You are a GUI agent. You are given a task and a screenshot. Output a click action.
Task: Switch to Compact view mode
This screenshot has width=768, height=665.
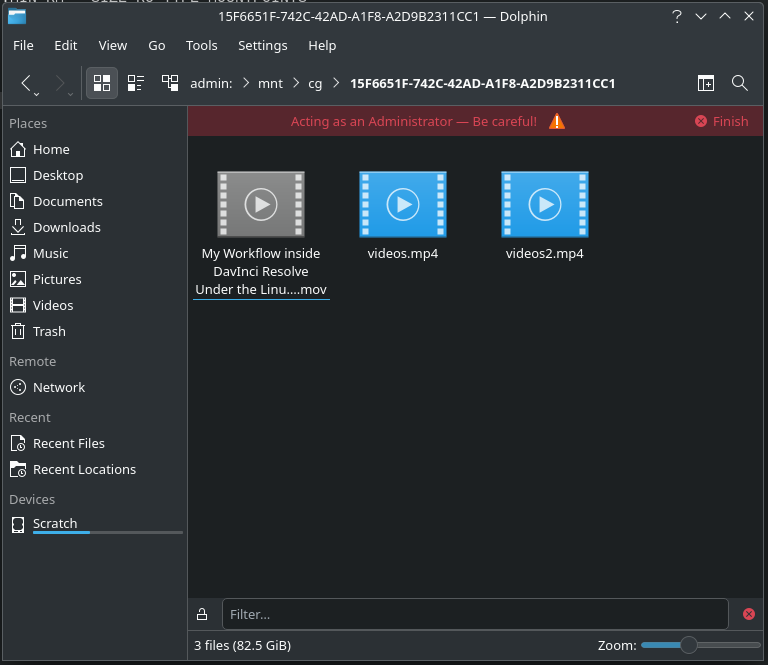135,83
